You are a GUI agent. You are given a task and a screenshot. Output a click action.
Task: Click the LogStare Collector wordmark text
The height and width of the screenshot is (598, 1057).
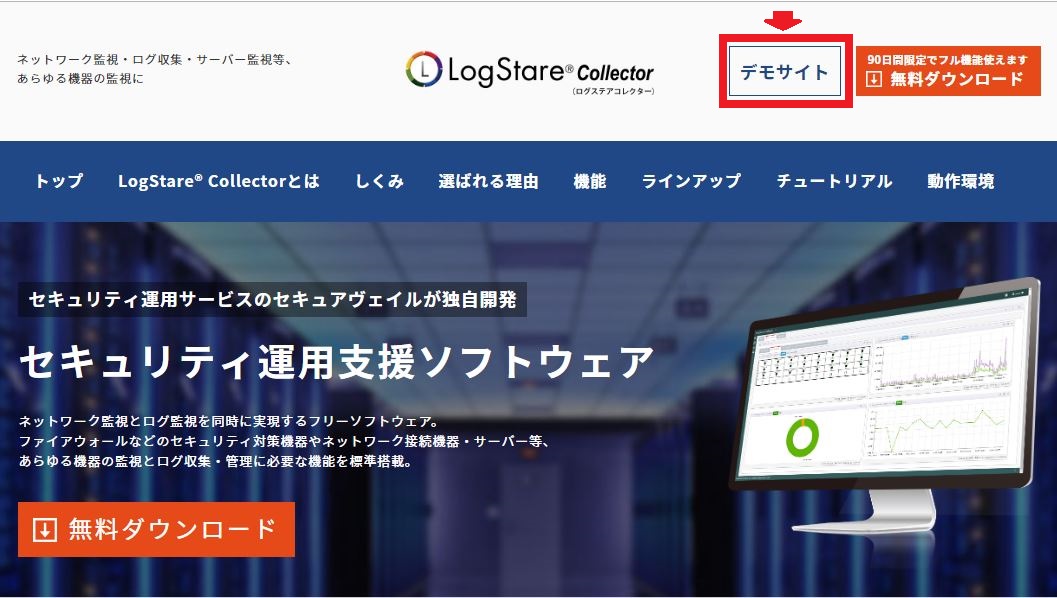pyautogui.click(x=551, y=71)
